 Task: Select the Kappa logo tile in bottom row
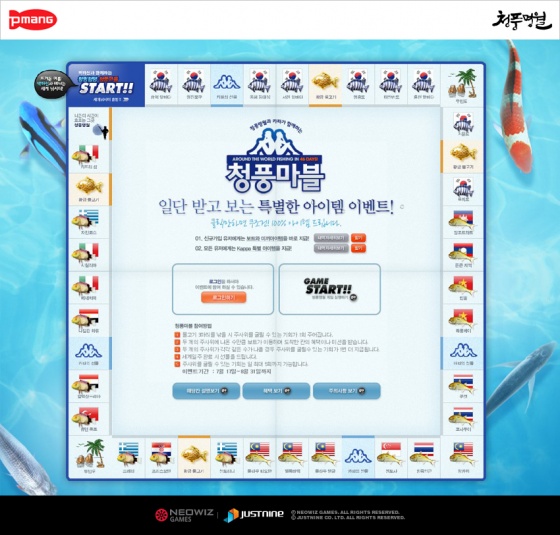coord(358,456)
